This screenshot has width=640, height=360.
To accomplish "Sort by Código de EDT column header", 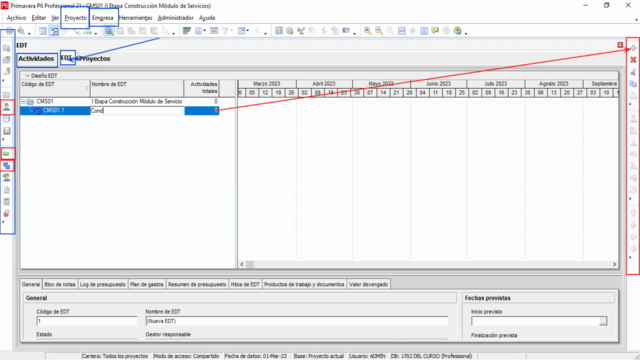I will coord(55,88).
